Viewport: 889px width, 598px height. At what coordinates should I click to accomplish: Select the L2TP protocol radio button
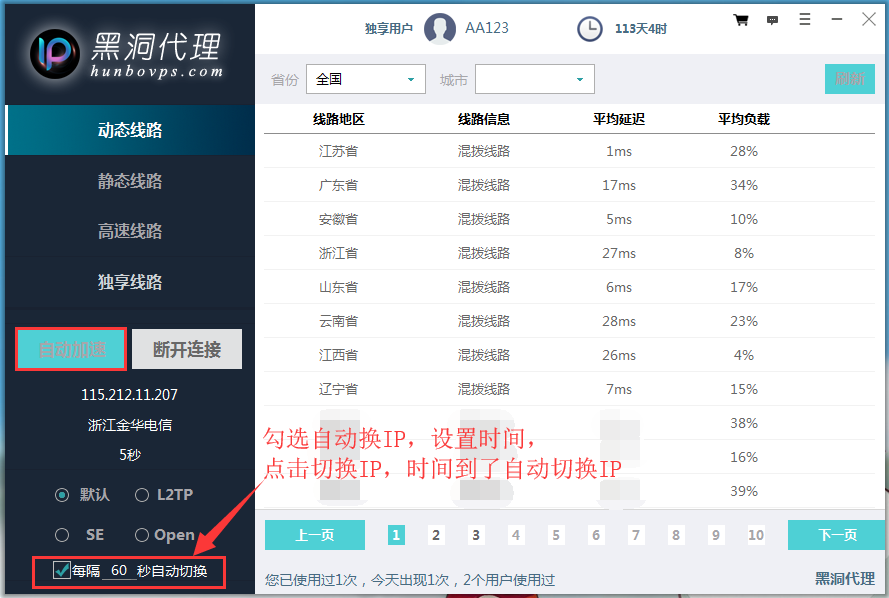point(142,494)
